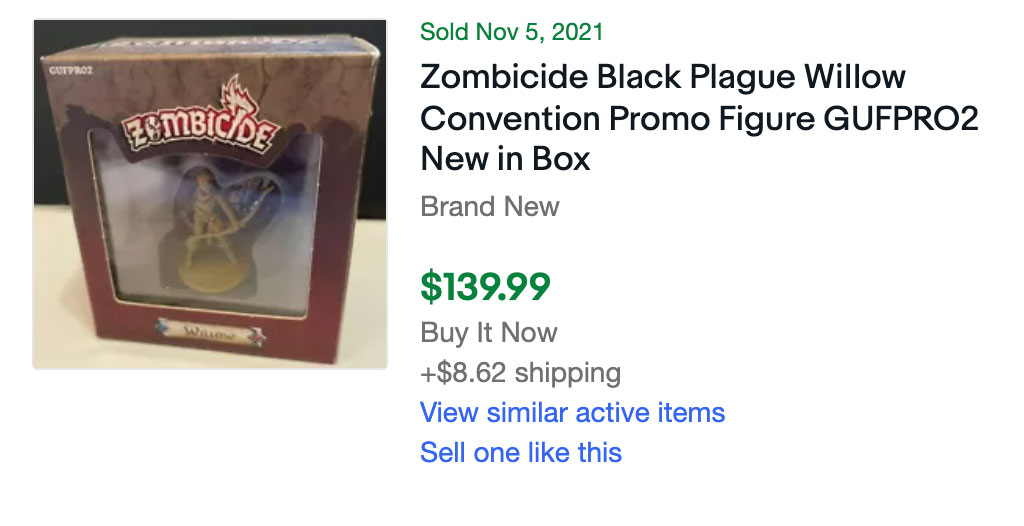1024x526 pixels.
Task: Open the product box thumbnail photo
Action: pos(210,194)
